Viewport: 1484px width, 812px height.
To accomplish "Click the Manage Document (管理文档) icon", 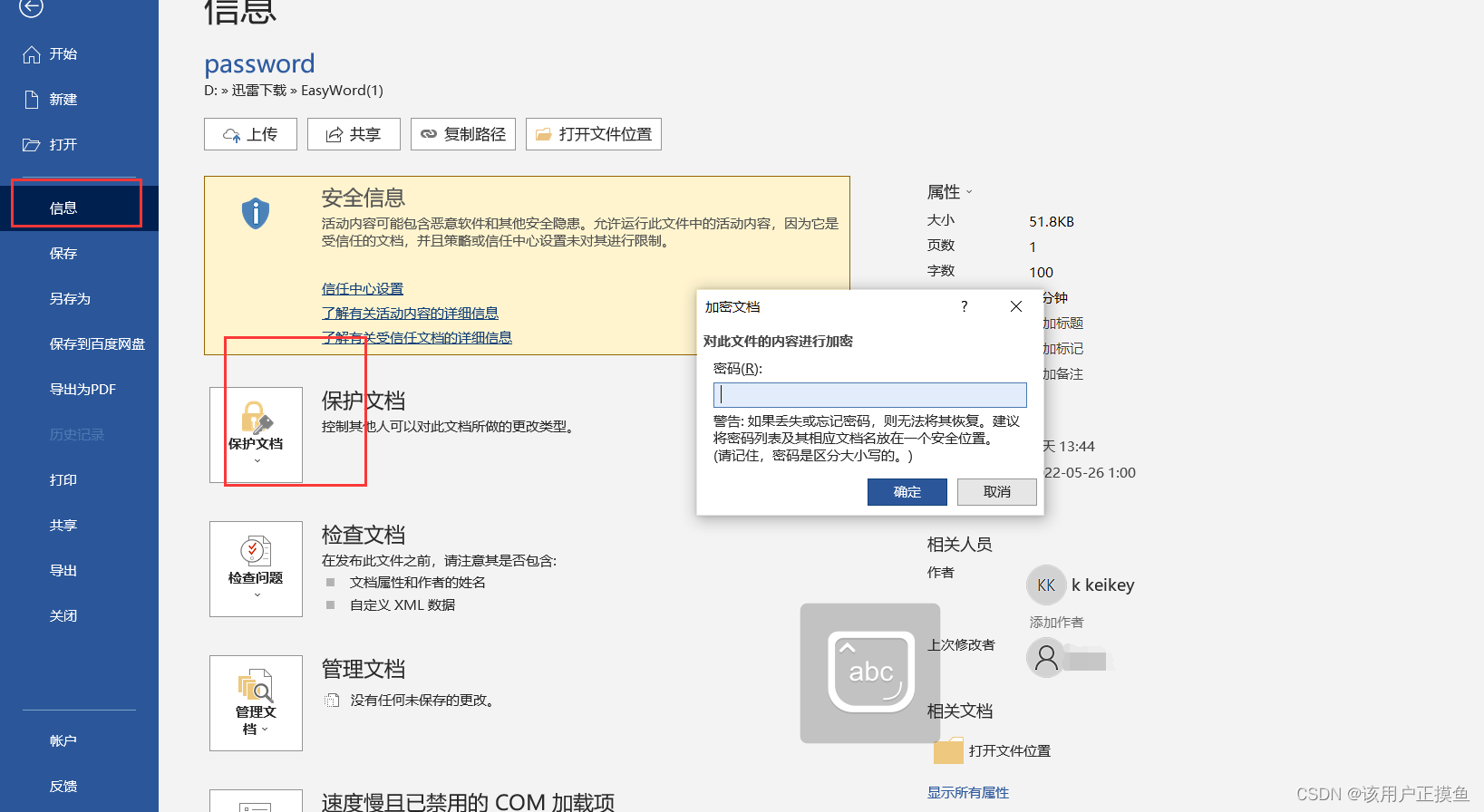I will click(256, 686).
